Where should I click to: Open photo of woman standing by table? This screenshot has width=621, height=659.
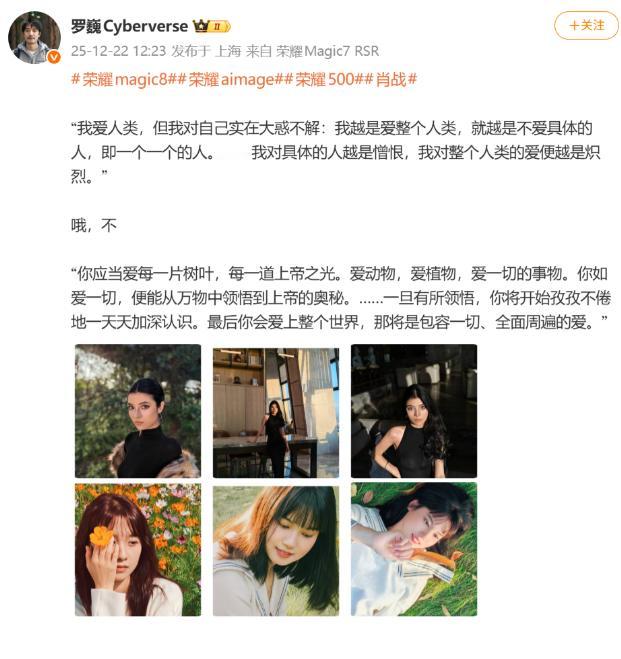[276, 413]
